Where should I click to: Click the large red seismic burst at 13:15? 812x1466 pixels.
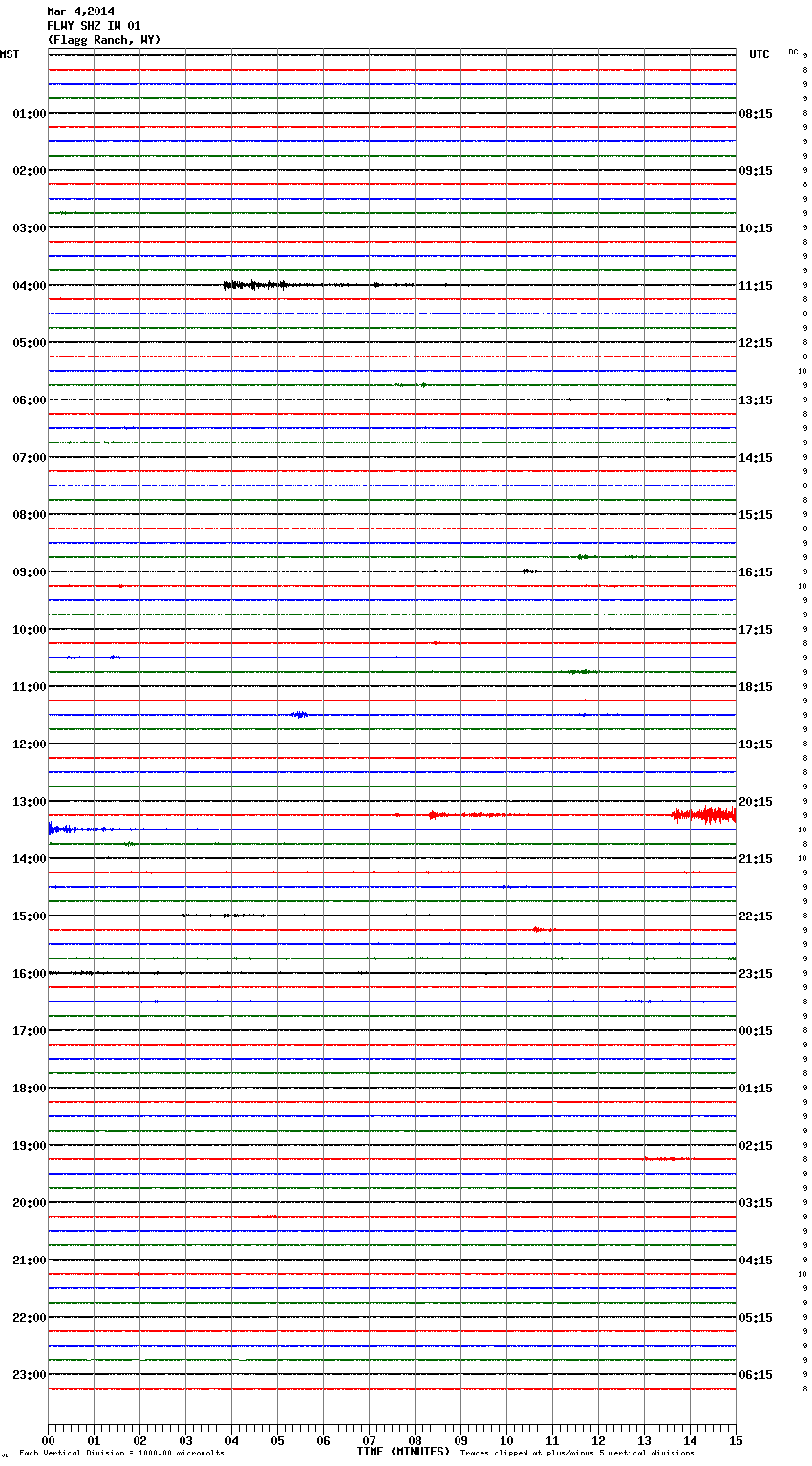707,815
